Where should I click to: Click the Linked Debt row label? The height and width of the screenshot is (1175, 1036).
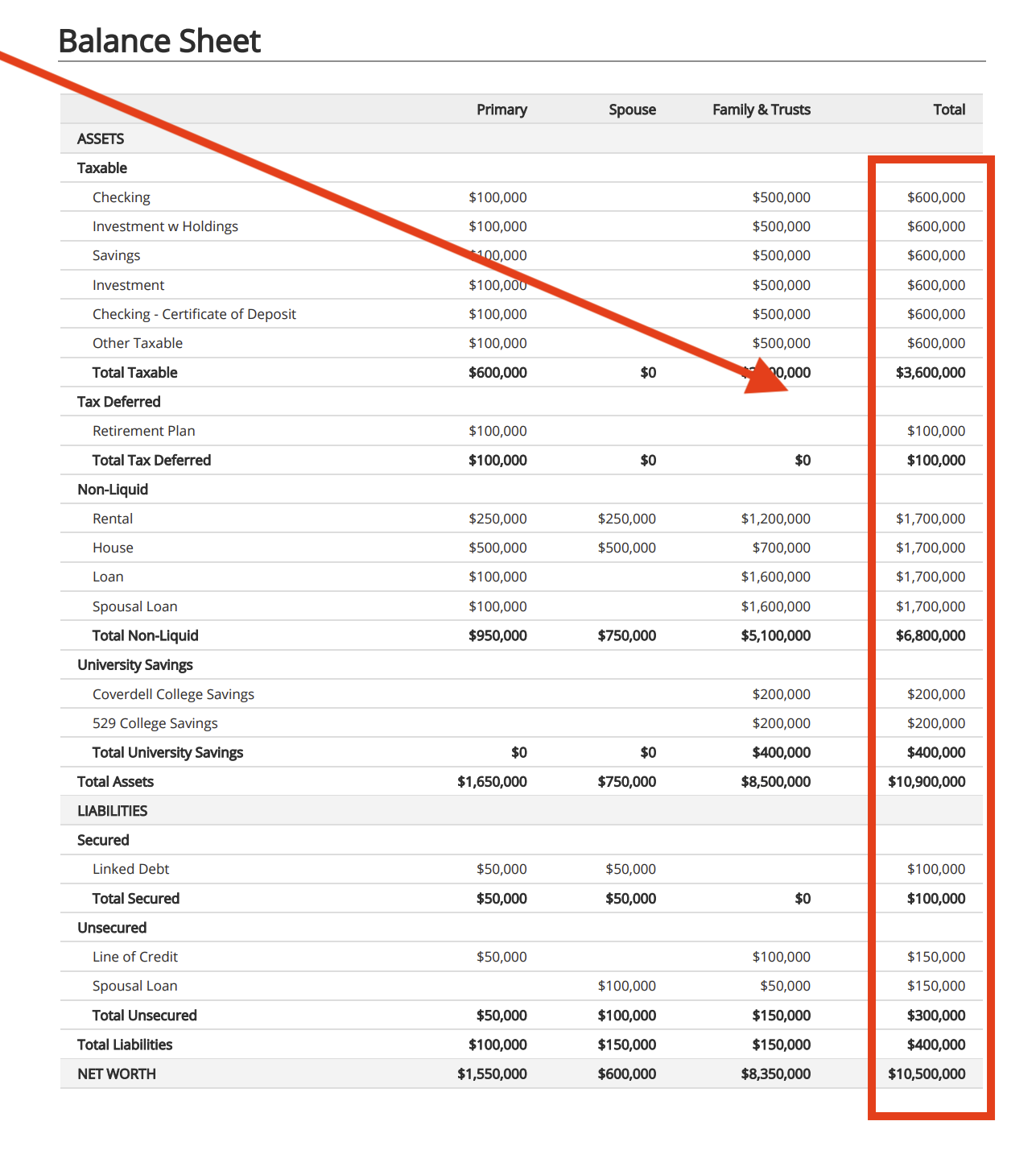point(130,869)
